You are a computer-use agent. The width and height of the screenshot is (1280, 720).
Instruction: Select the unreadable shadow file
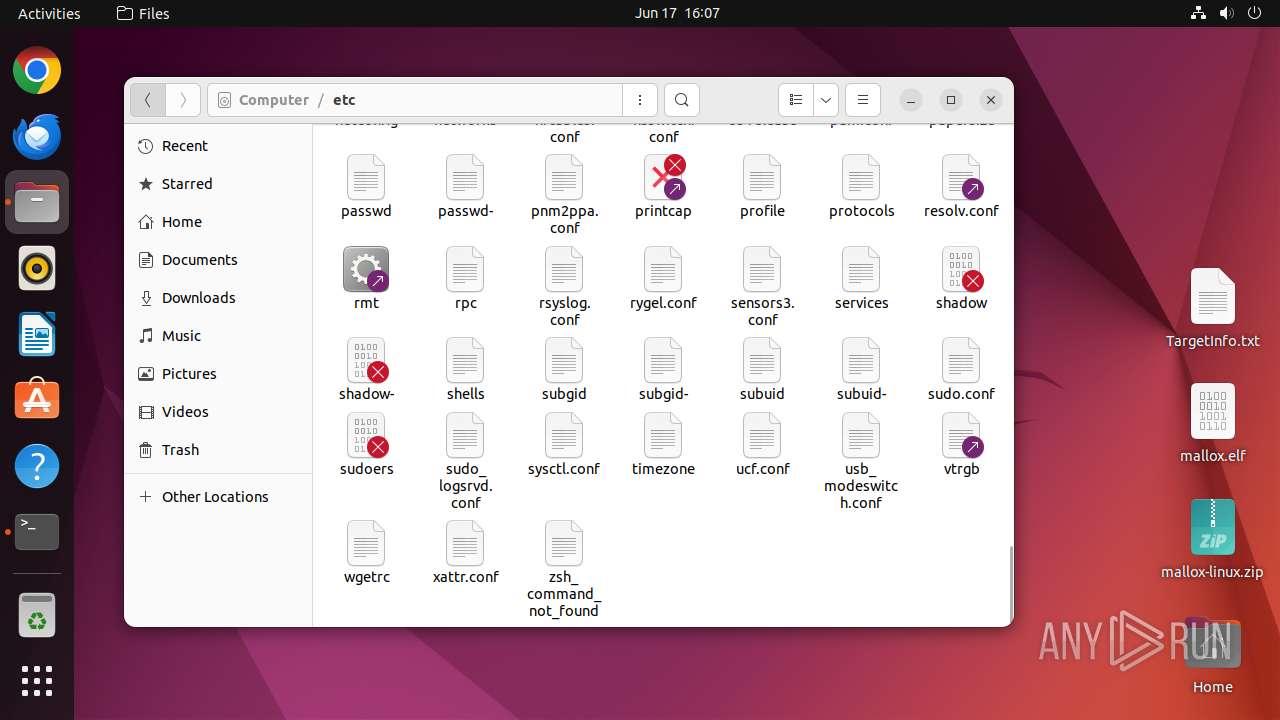961,269
